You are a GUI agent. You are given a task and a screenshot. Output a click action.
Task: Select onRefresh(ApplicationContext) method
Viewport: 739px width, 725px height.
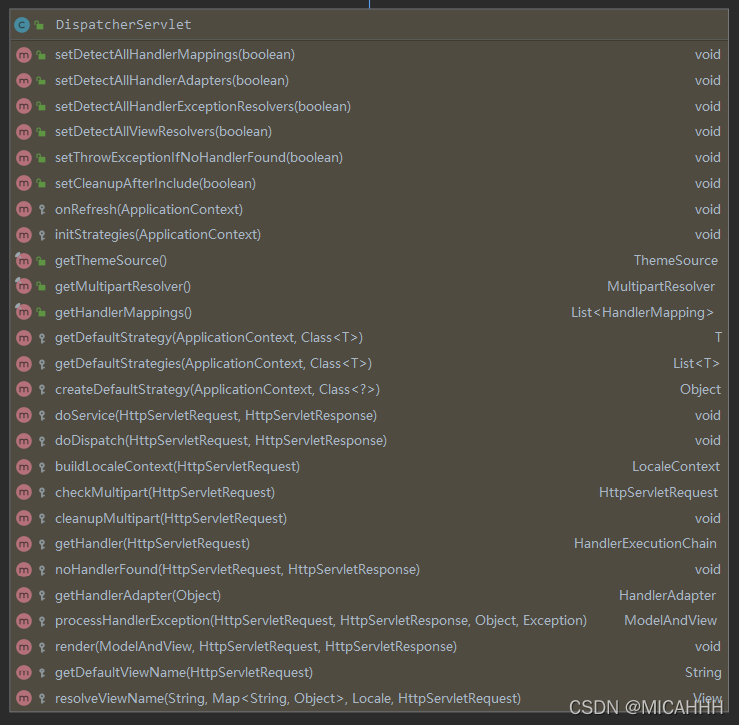tap(149, 209)
